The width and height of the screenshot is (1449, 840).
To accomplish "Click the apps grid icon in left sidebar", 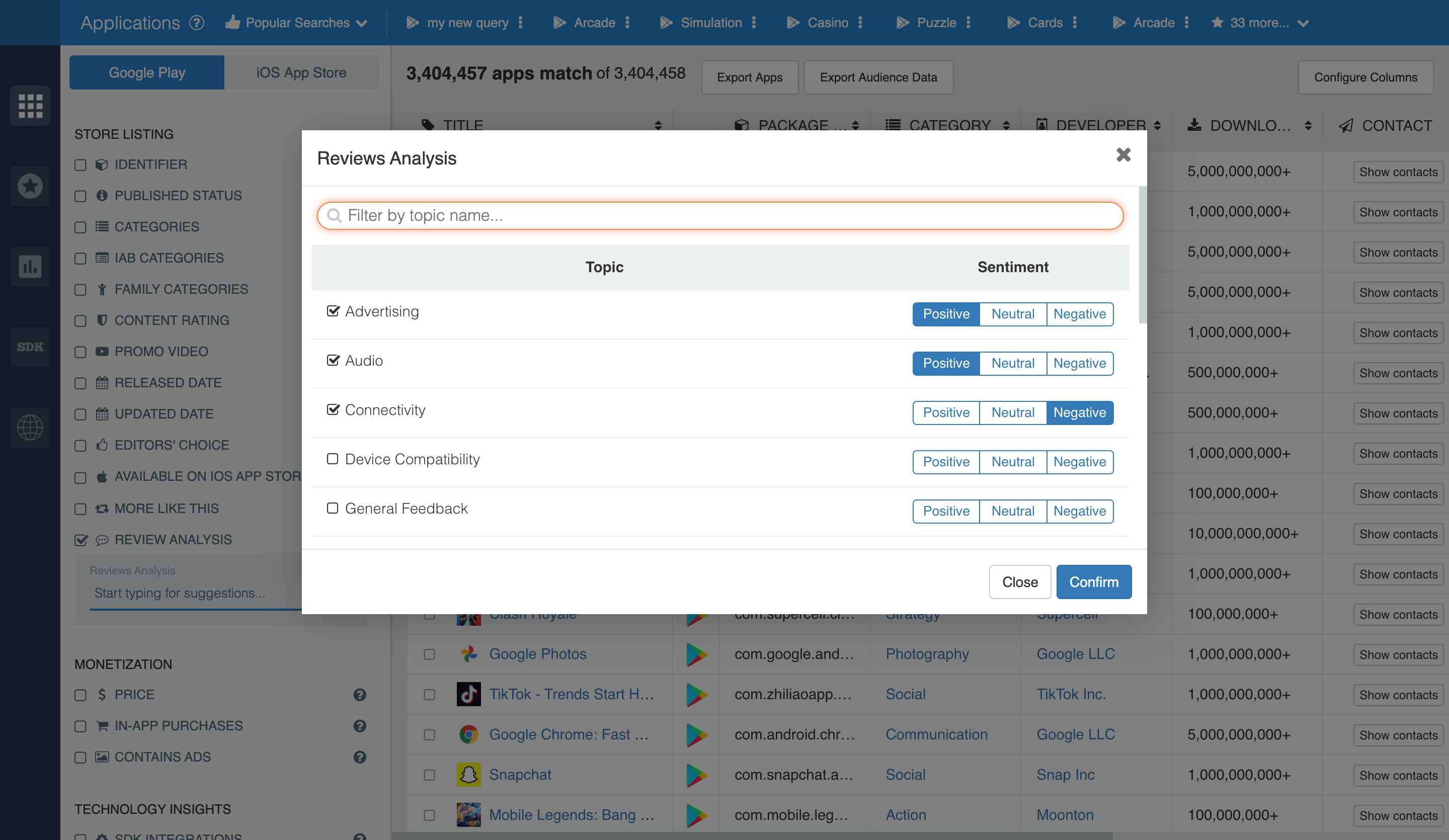I will [30, 106].
